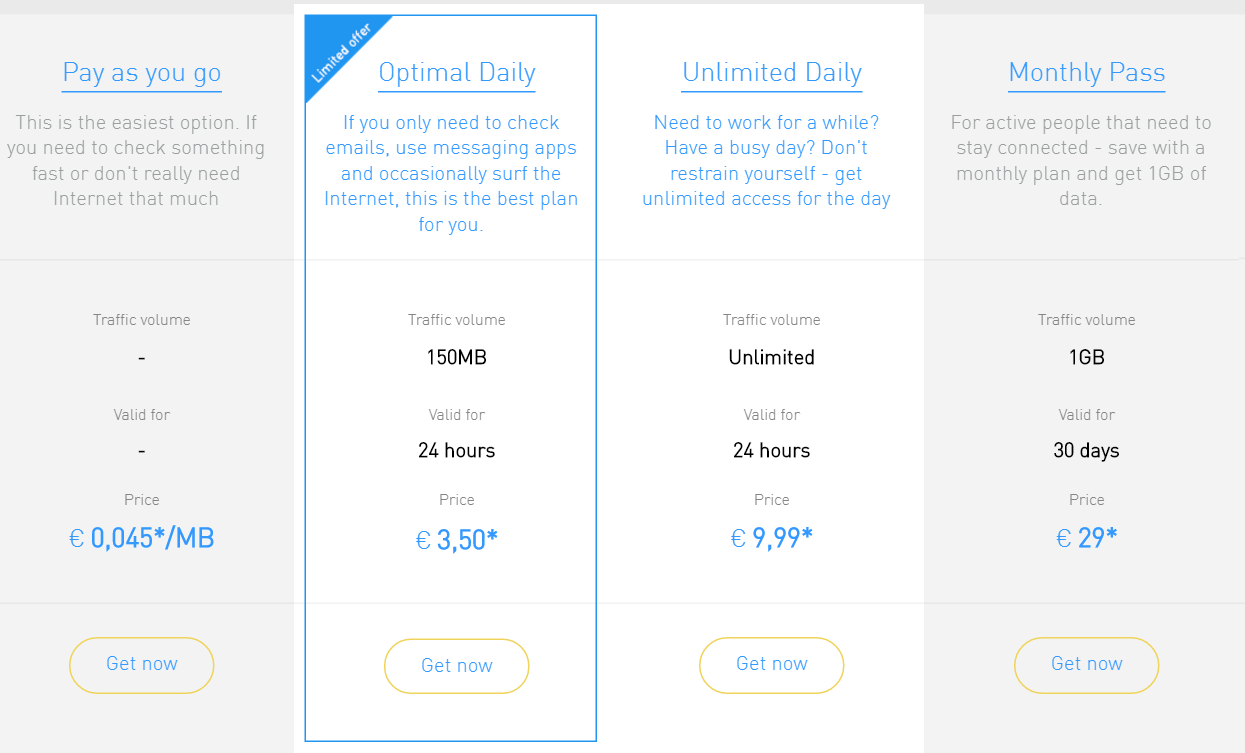Click the € 0,045*/MB price
This screenshot has height=753, width=1245.
coord(141,539)
